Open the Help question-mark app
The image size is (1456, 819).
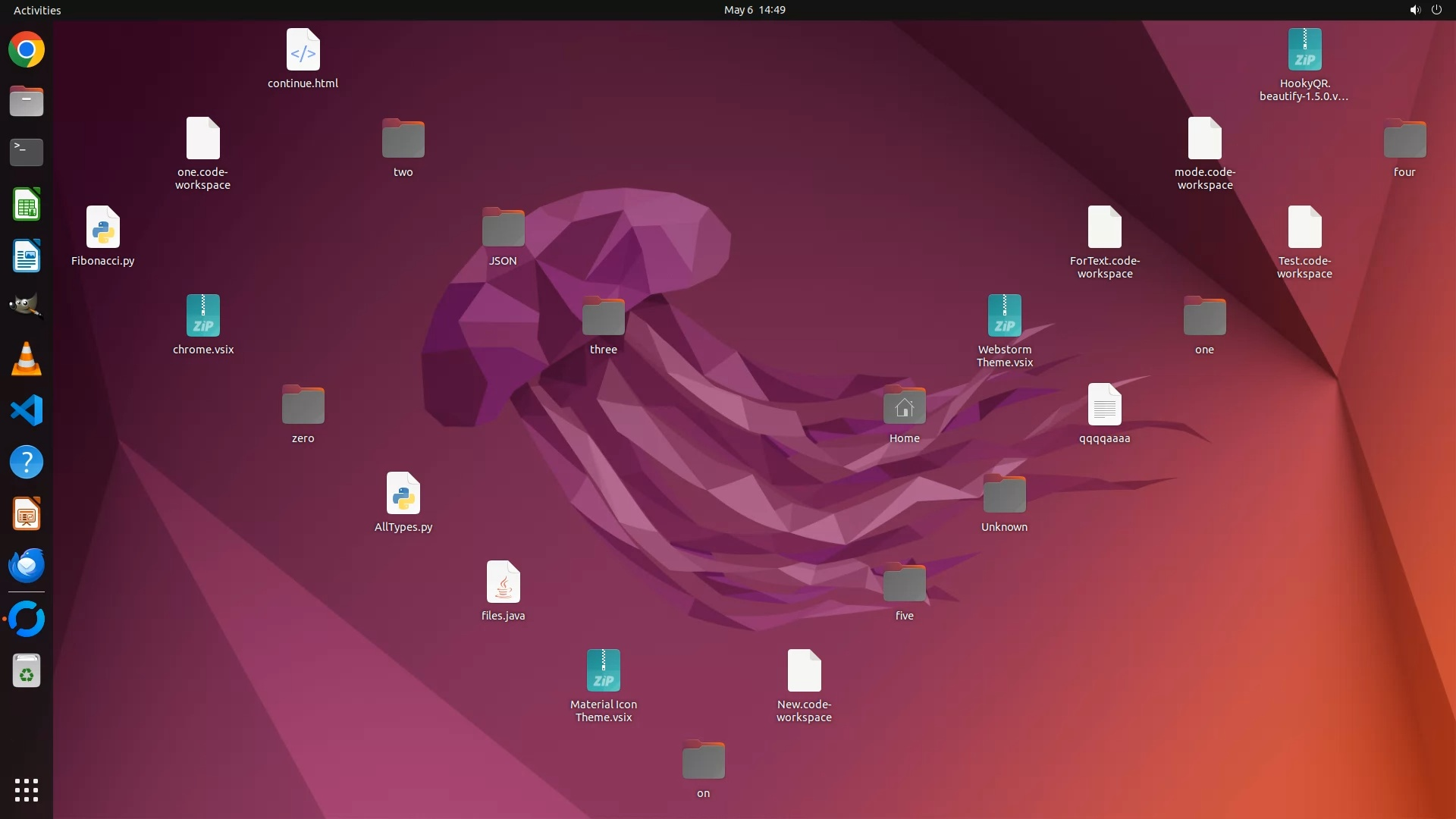pyautogui.click(x=27, y=463)
